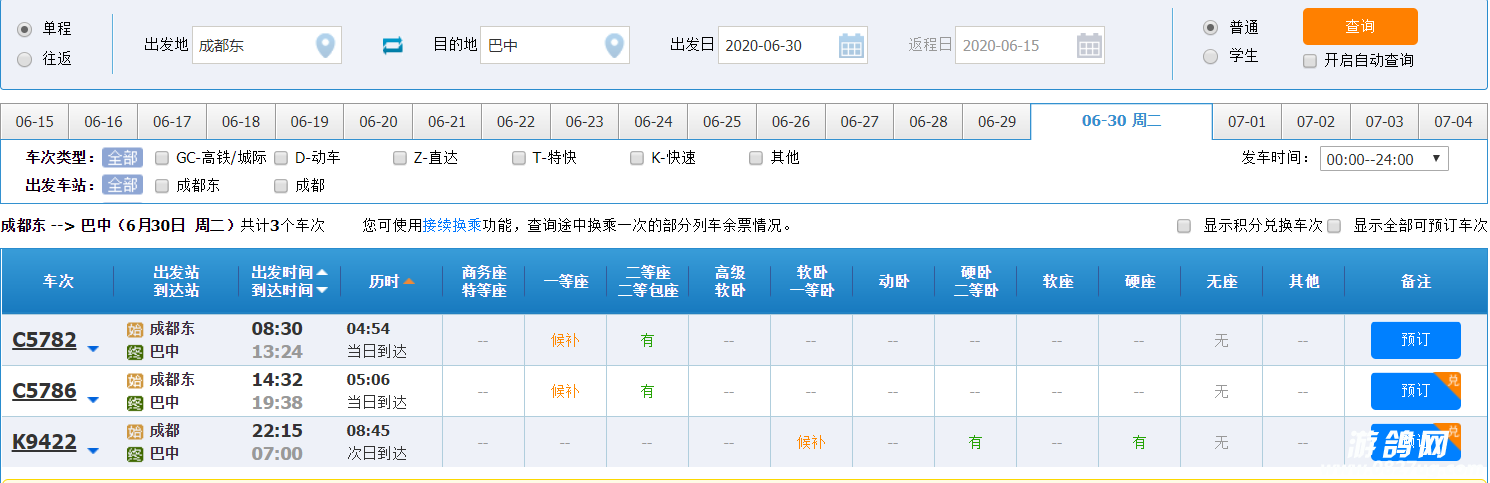The height and width of the screenshot is (483, 1490).
Task: Check 成都东 departure station filter
Action: 162,185
